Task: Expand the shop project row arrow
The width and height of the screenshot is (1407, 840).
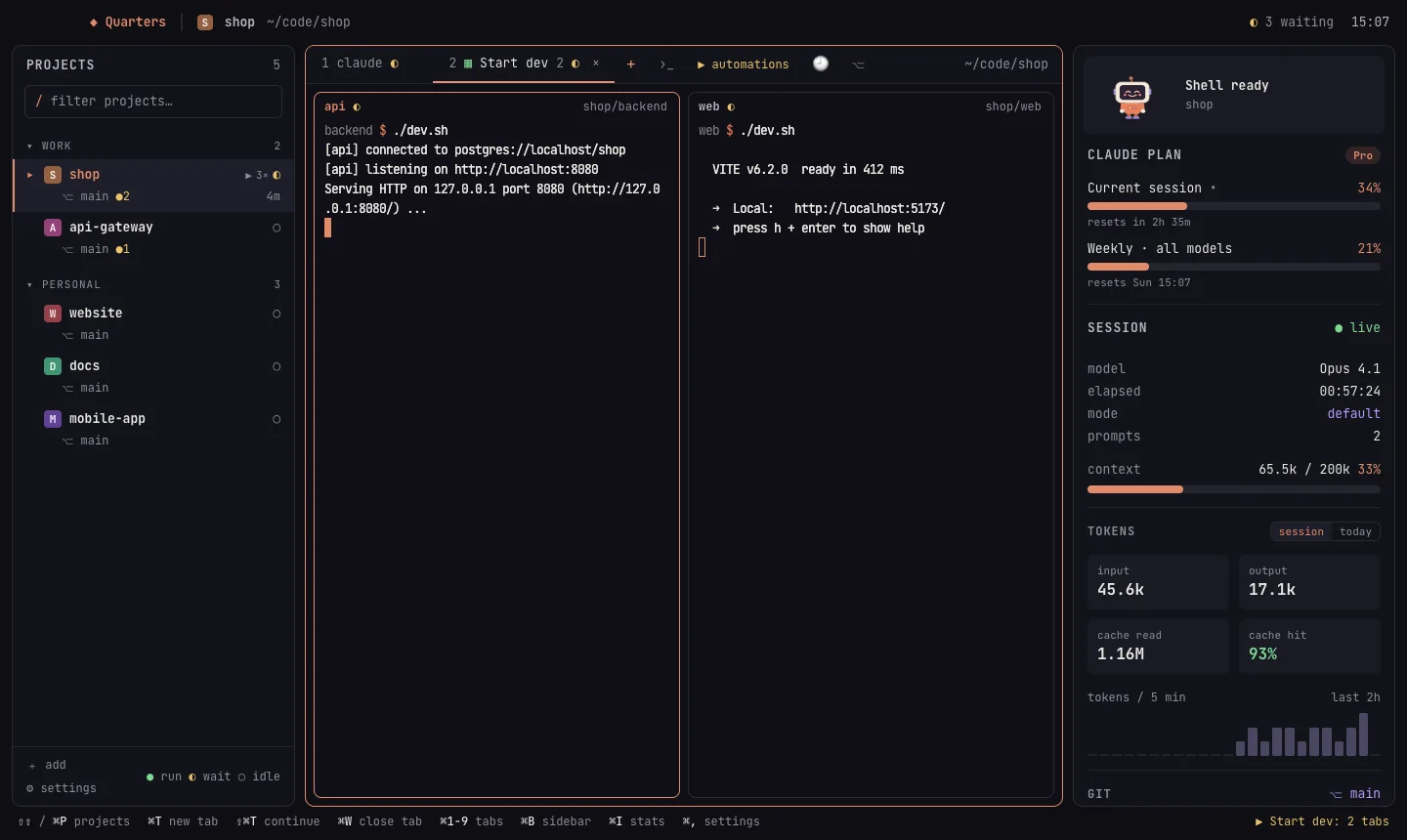Action: 30,175
